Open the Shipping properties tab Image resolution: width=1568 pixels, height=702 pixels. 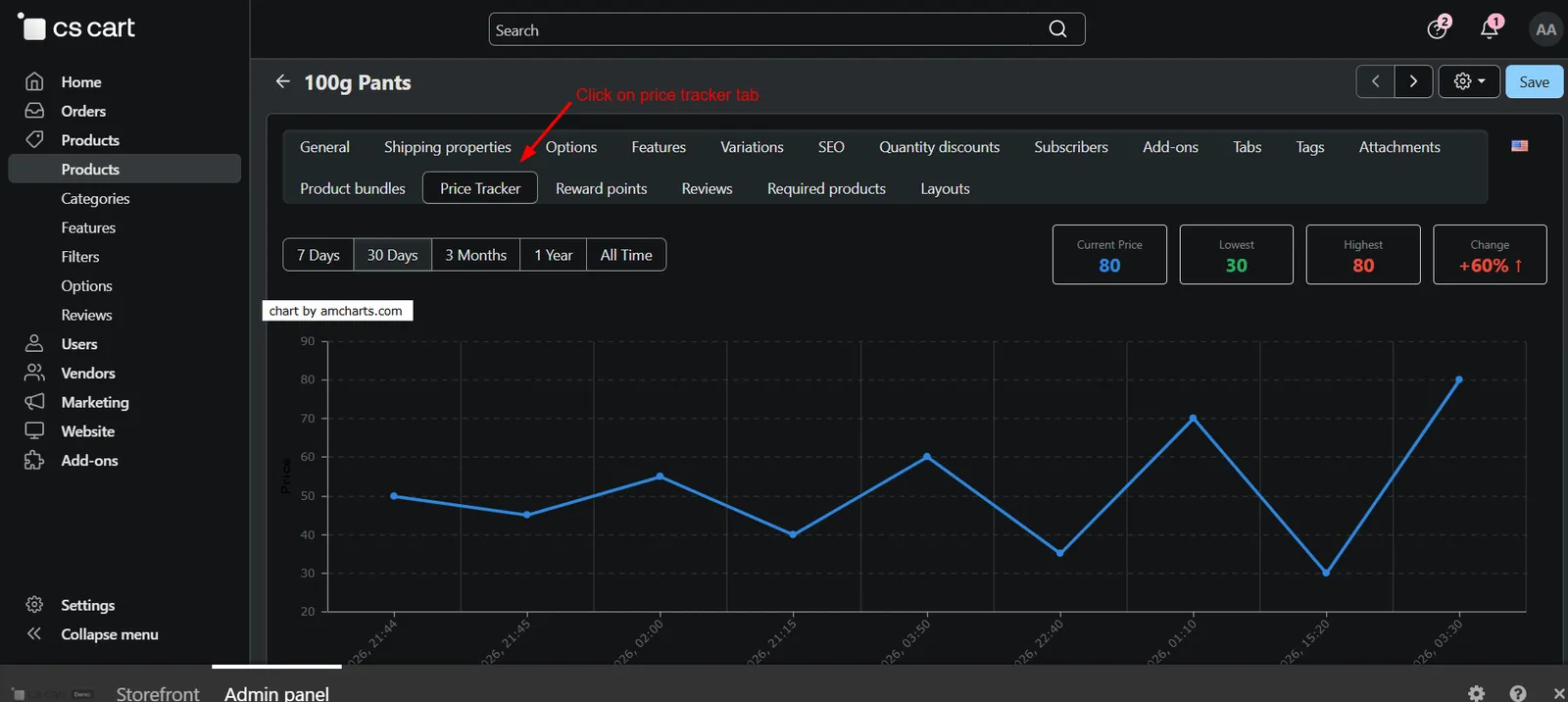click(447, 147)
